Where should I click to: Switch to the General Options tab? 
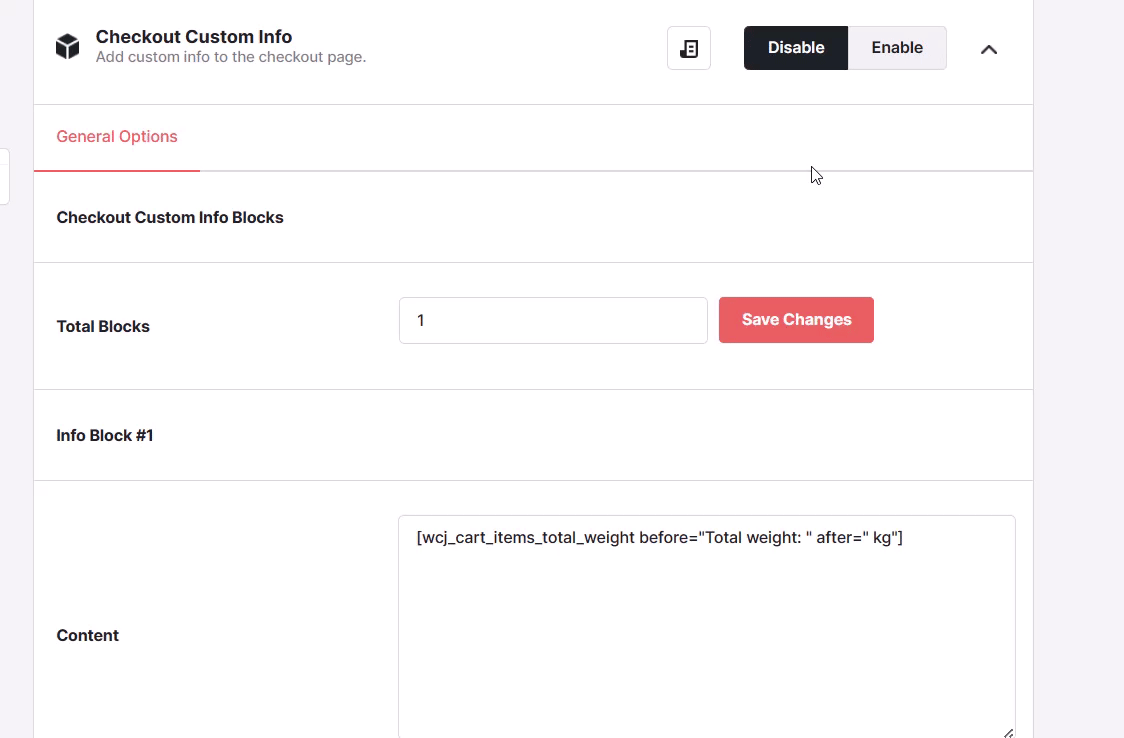[x=117, y=137]
